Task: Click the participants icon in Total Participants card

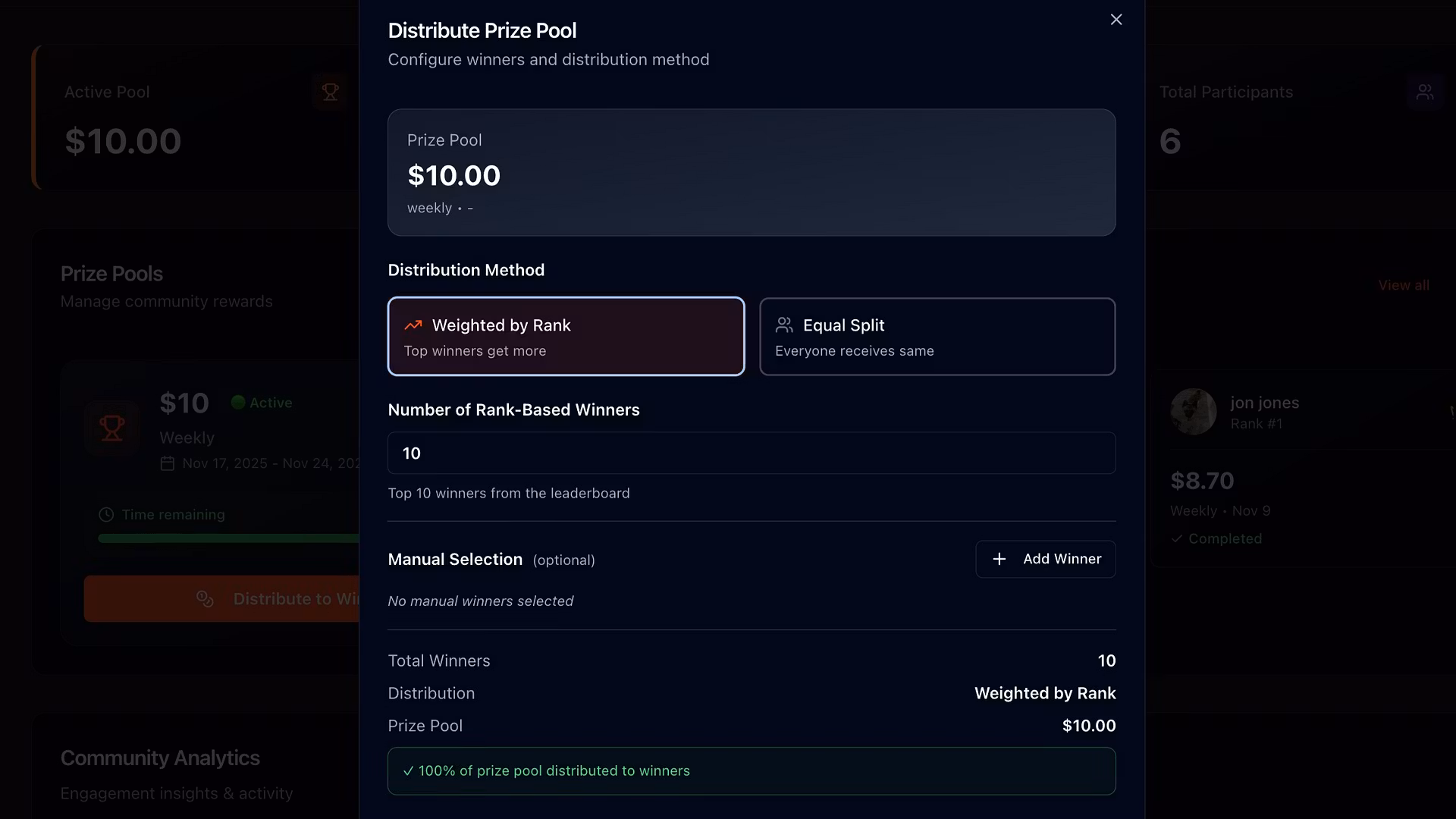Action: [x=1425, y=93]
